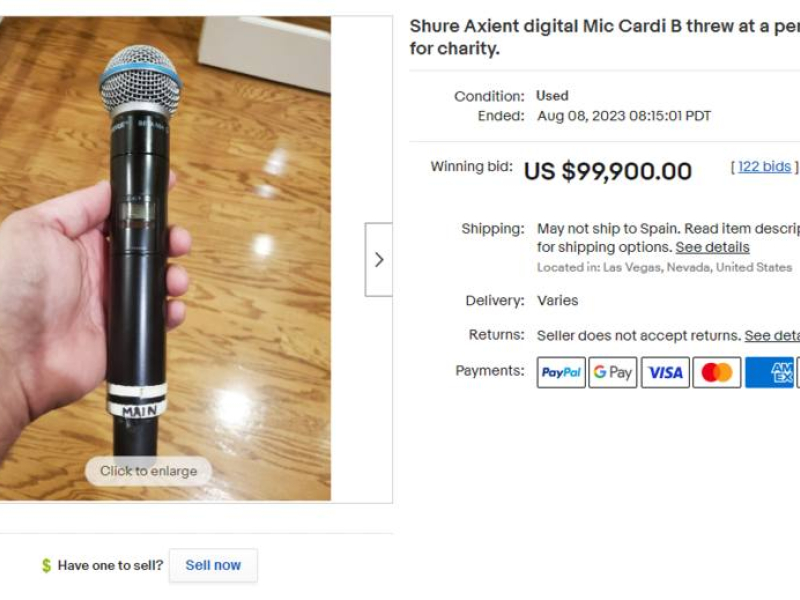This screenshot has width=800, height=600.
Task: Click the US $99,900.00 winning bid amount
Action: [607, 171]
